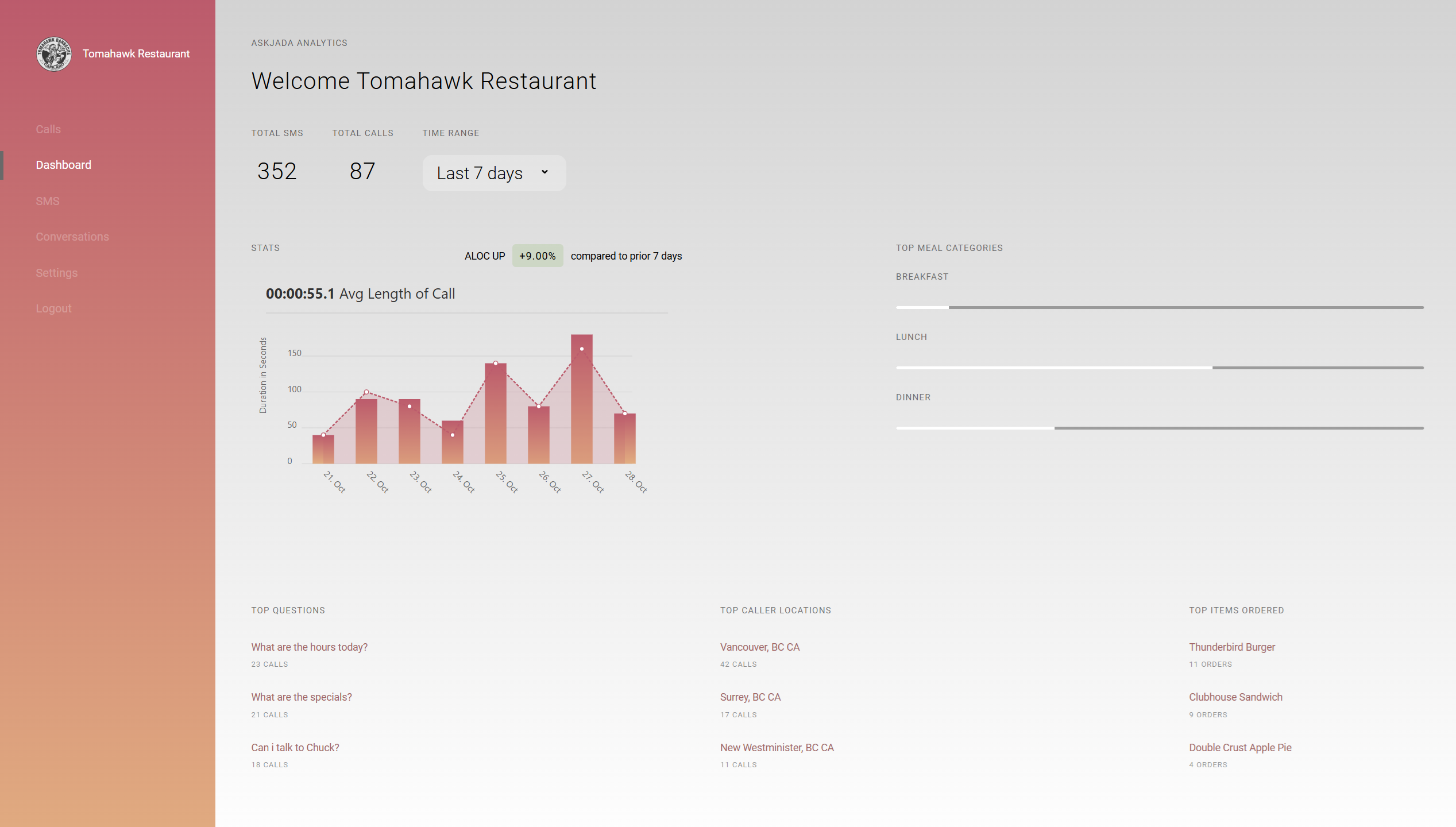This screenshot has height=827, width=1456.
Task: Open the Double Crust Apple Pie item
Action: click(x=1240, y=747)
